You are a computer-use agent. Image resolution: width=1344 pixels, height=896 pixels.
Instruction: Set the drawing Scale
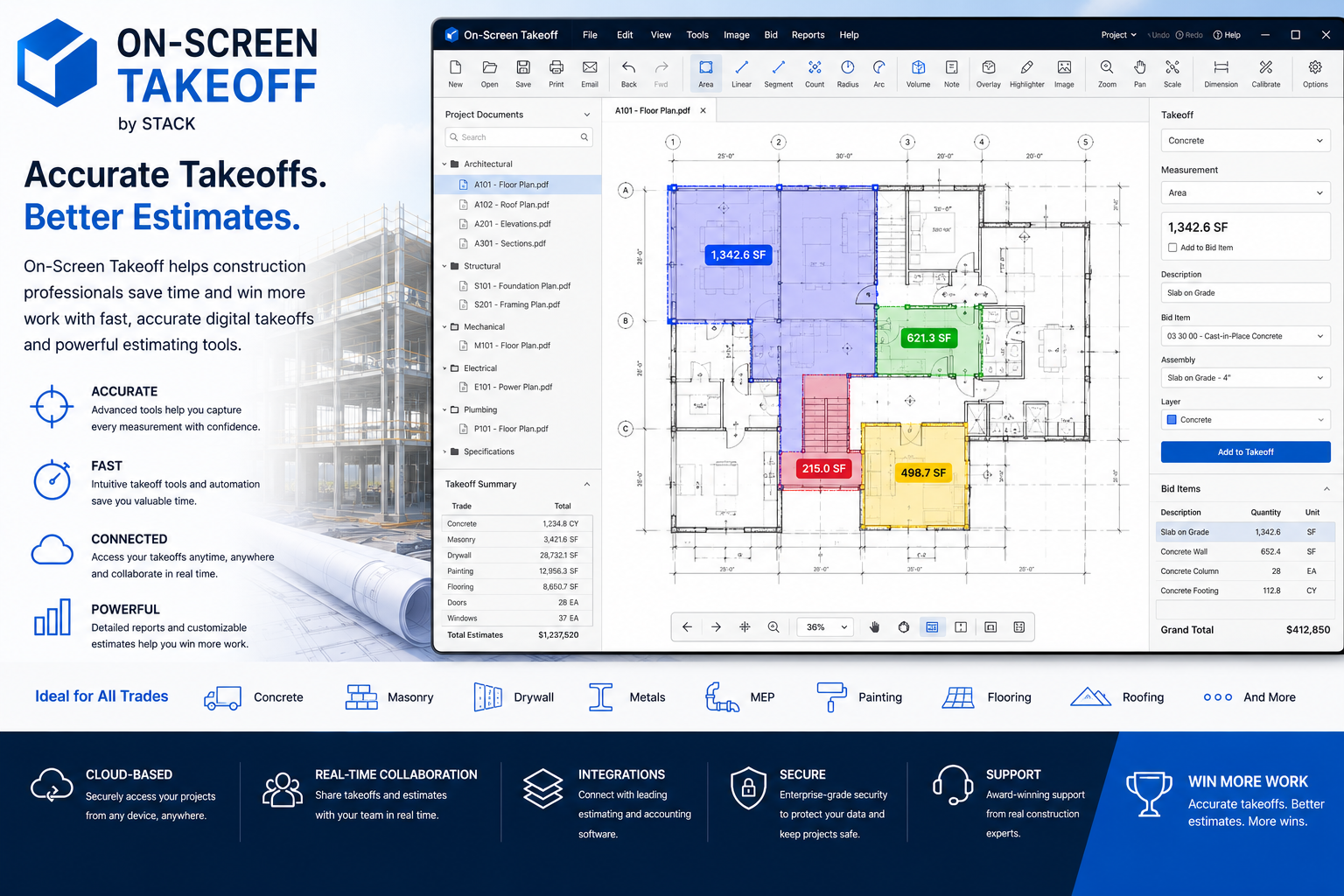point(1172,73)
